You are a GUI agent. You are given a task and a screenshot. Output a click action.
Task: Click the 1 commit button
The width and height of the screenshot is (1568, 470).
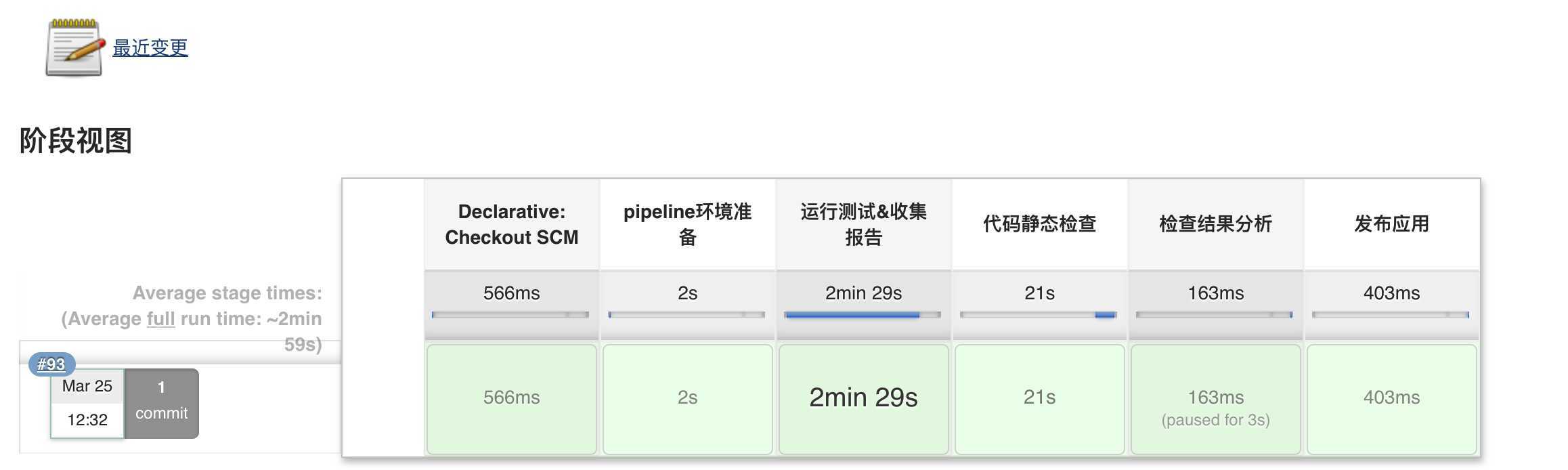coord(161,404)
